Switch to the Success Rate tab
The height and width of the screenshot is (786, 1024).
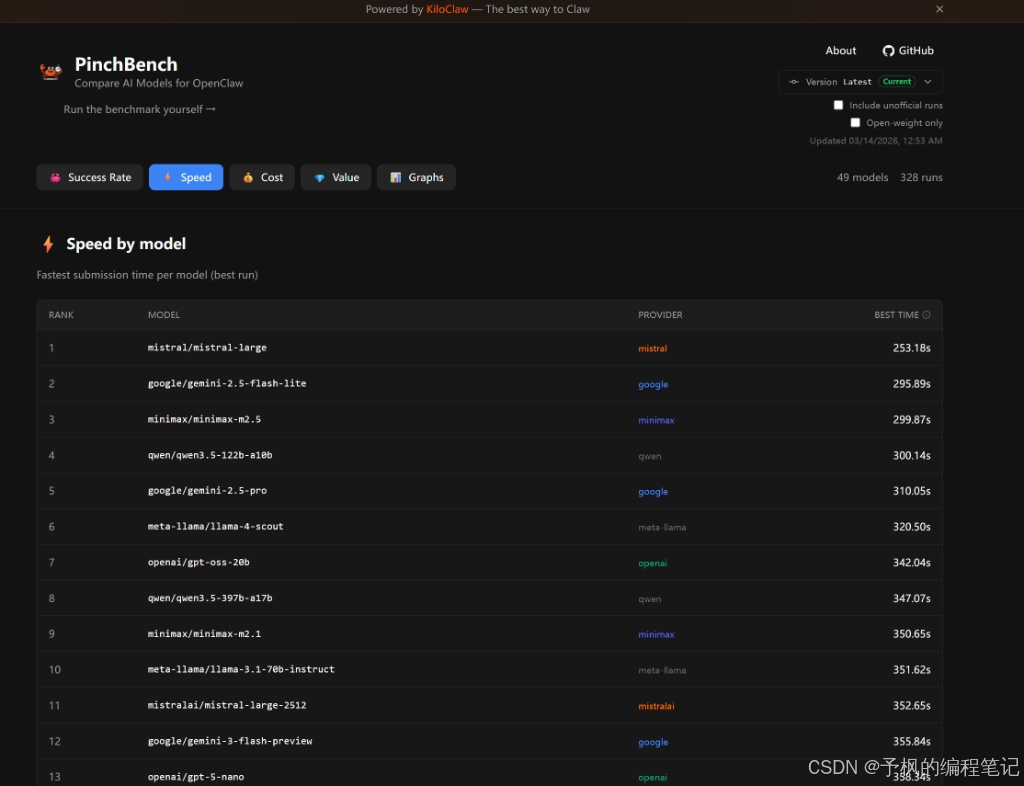click(x=89, y=177)
